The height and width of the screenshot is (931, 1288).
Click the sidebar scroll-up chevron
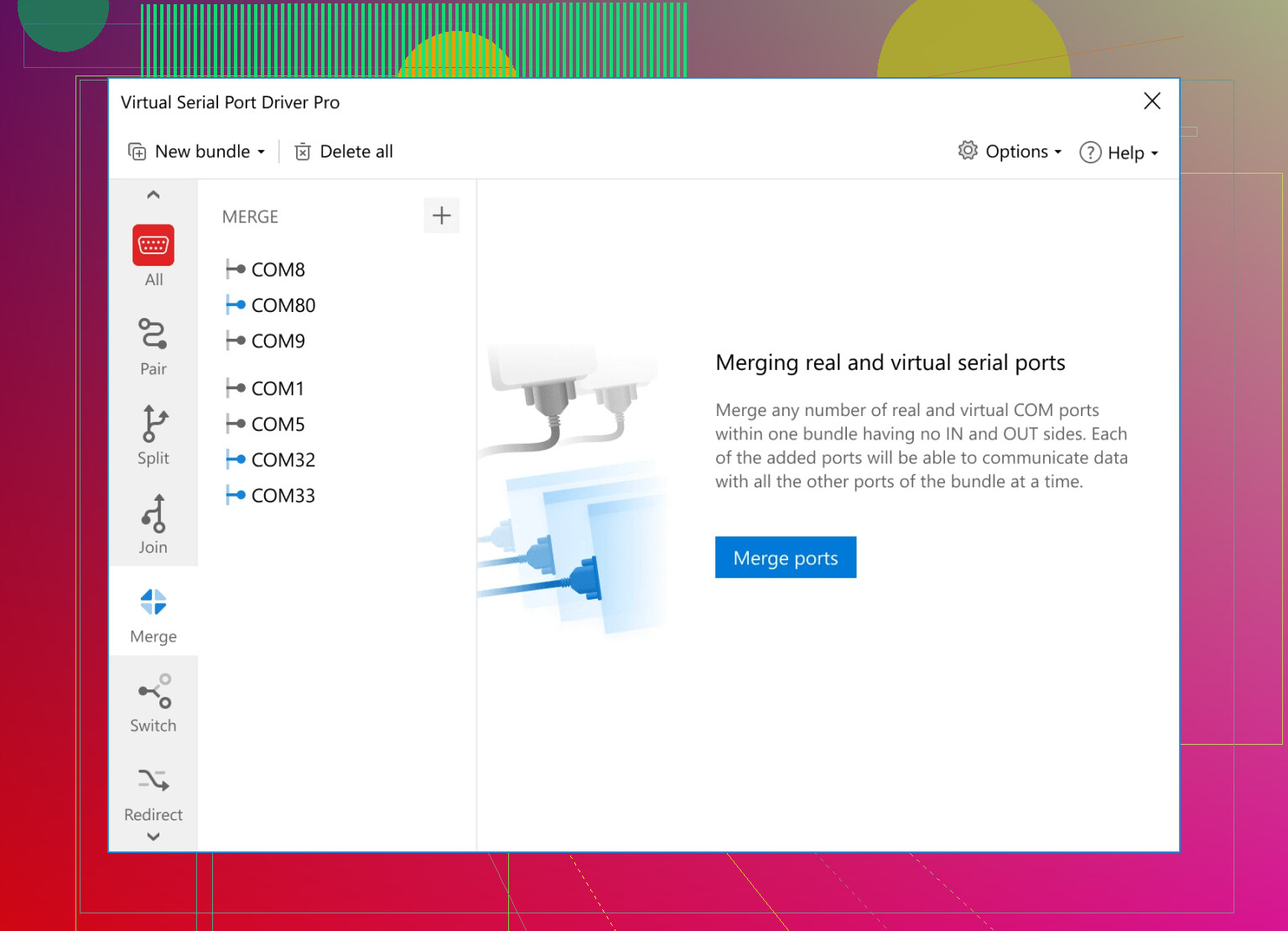153,194
